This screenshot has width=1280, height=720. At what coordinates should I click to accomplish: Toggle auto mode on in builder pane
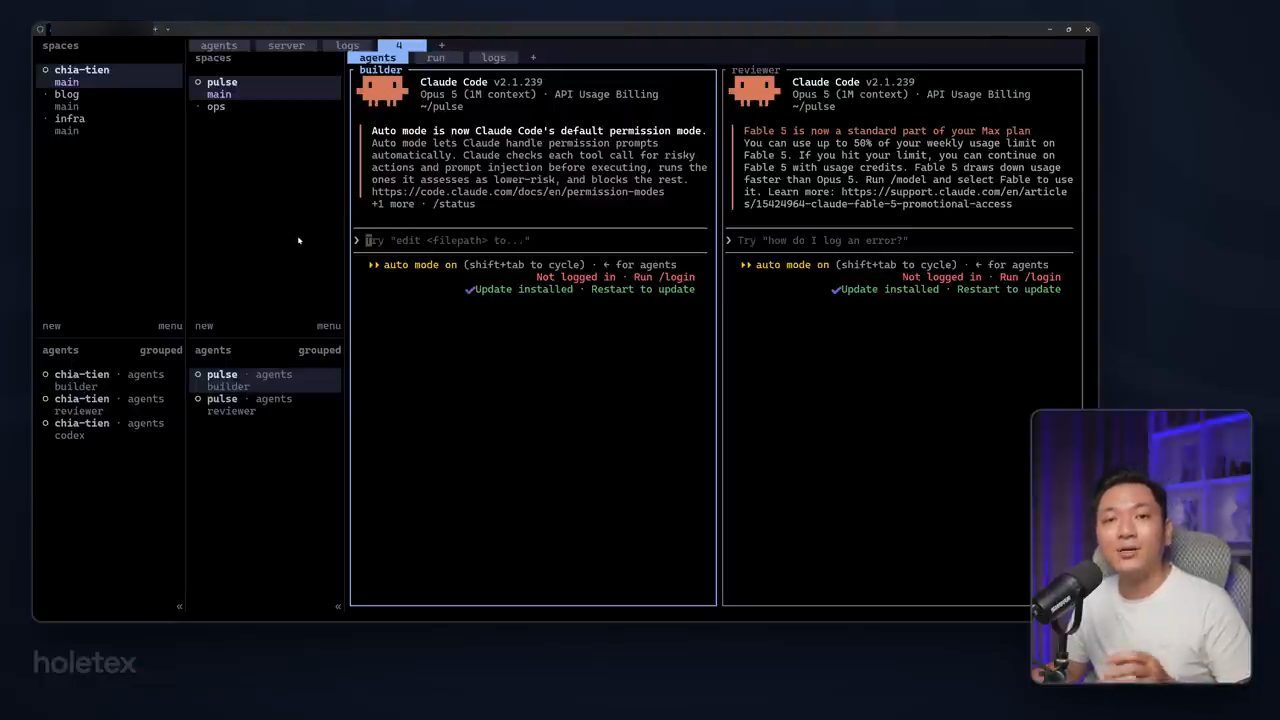coord(420,265)
